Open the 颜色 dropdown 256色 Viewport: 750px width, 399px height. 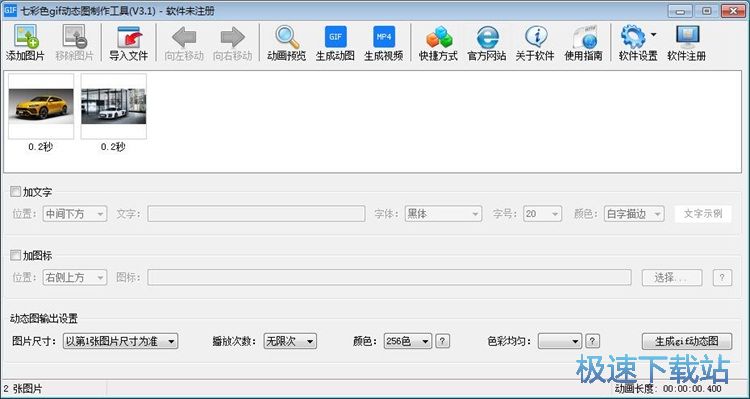coord(408,341)
